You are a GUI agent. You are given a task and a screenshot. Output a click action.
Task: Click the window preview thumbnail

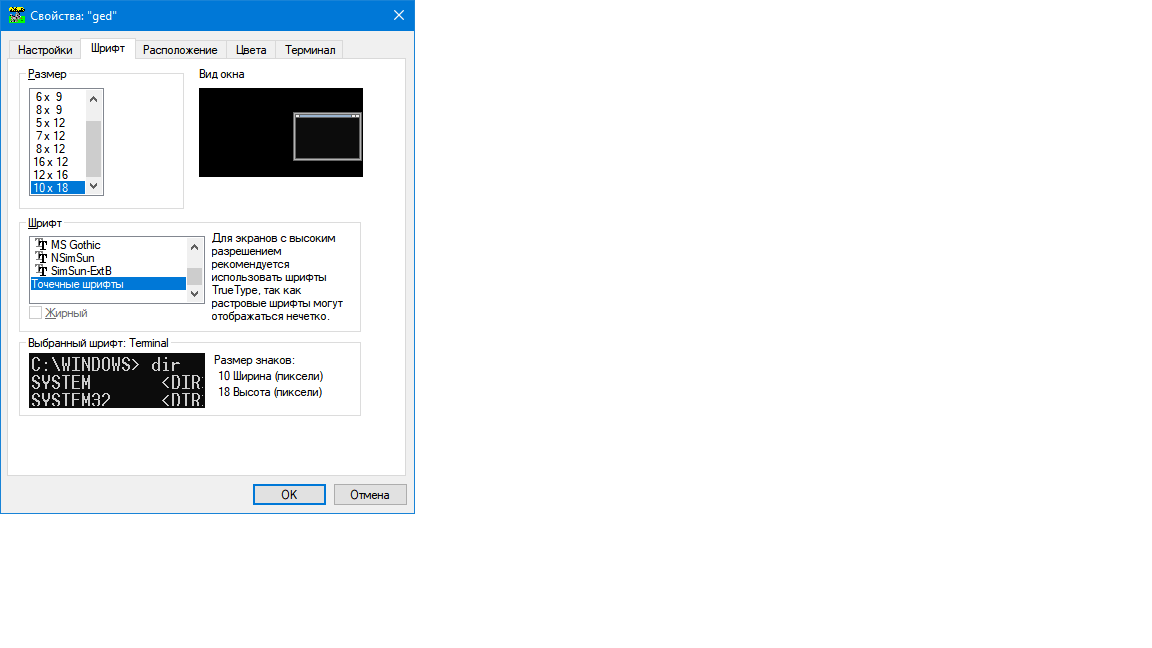click(x=281, y=132)
